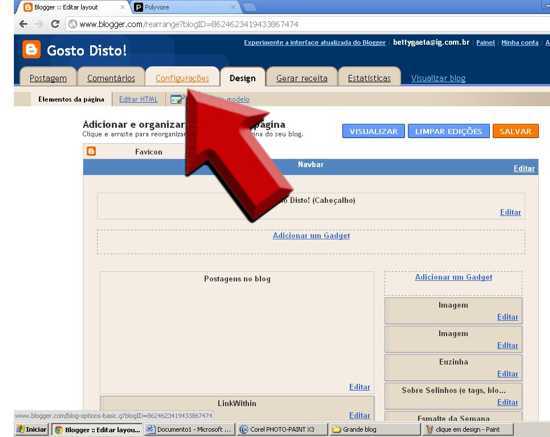Select Elementos da página sub-tab
This screenshot has height=437, width=550.
71,99
